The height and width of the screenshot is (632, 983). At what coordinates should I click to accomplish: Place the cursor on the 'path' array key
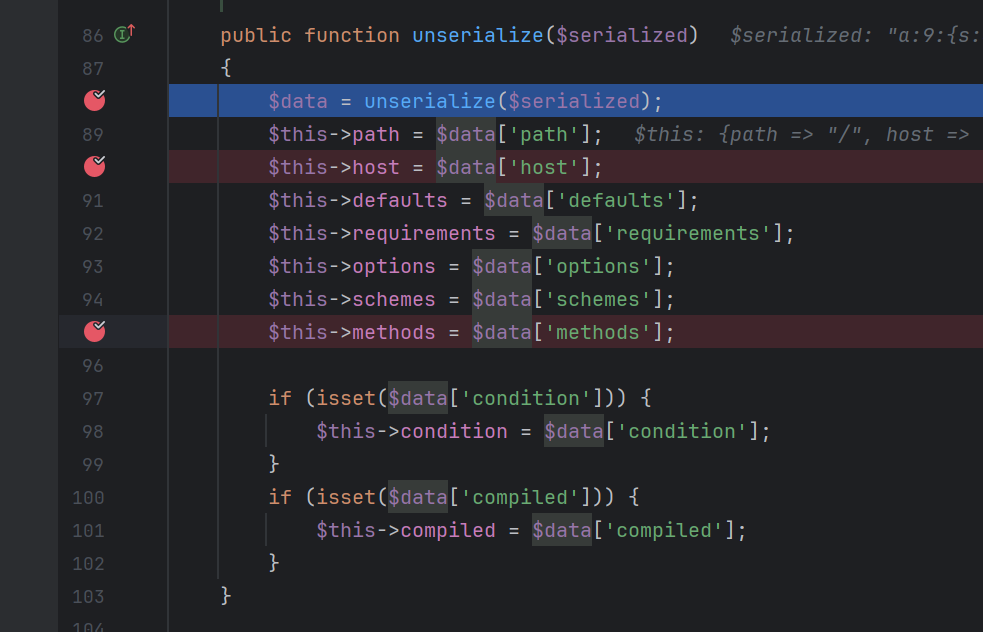(x=544, y=134)
